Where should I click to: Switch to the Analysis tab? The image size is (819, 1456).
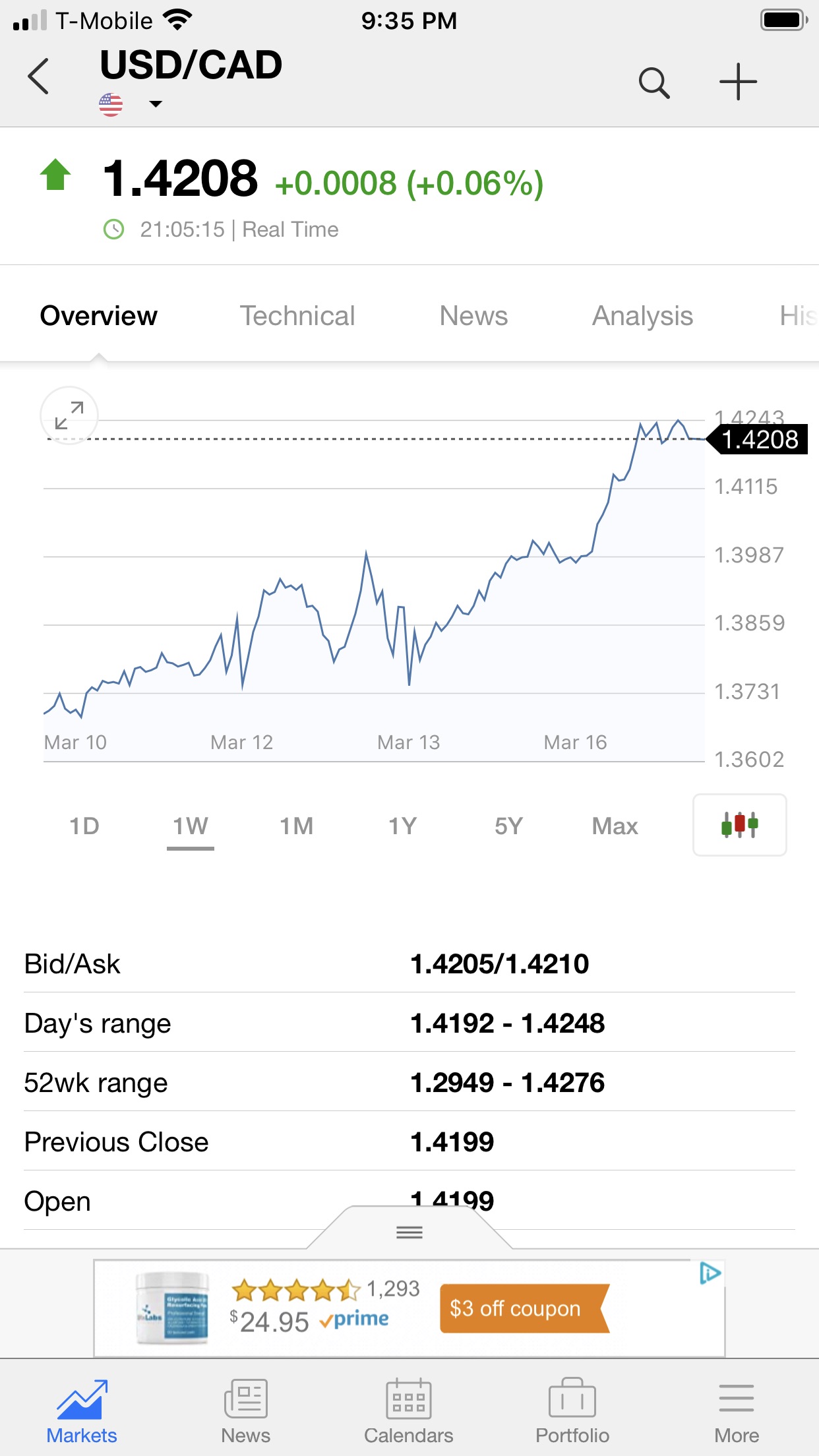click(642, 316)
